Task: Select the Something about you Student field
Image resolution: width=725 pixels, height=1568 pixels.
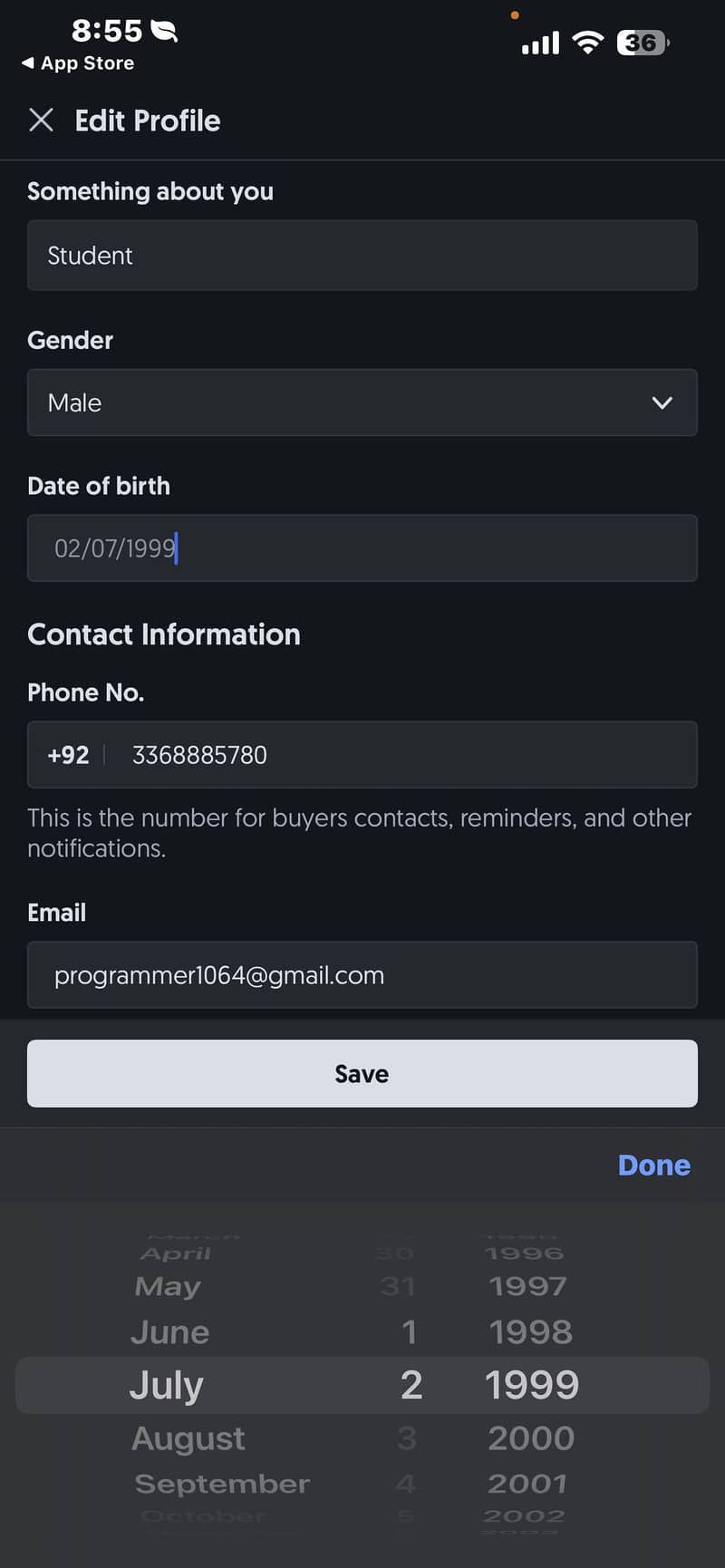Action: tap(362, 256)
